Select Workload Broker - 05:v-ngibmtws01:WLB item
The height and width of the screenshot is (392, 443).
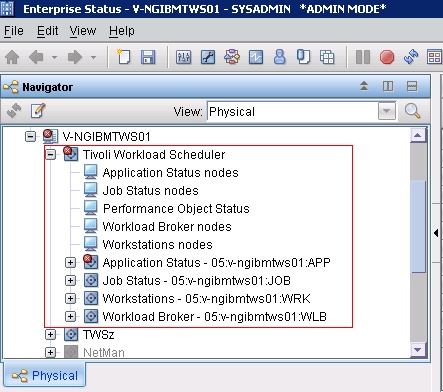pyautogui.click(x=214, y=317)
